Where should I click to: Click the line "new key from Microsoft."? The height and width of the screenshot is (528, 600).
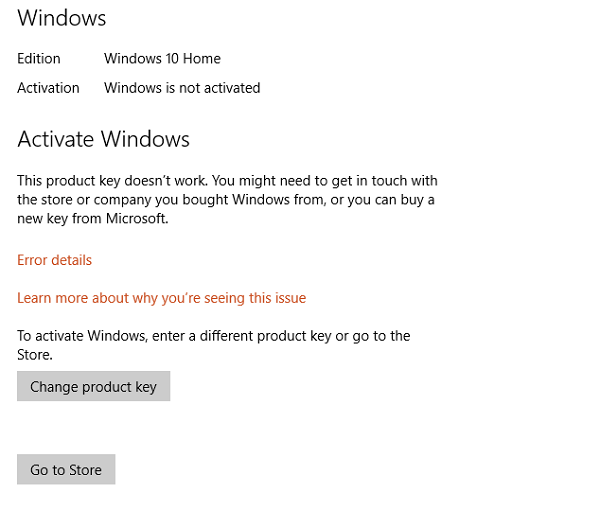point(92,219)
